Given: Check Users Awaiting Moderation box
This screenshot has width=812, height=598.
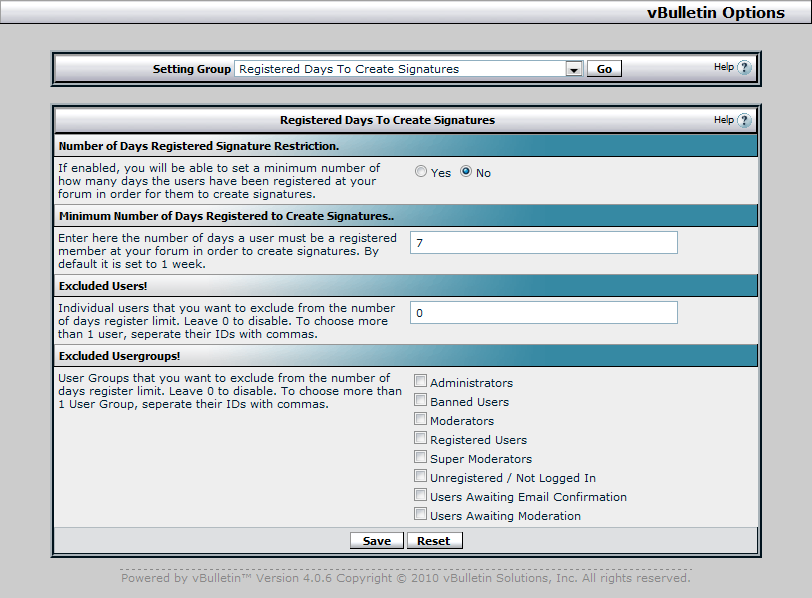Looking at the screenshot, I should [421, 515].
